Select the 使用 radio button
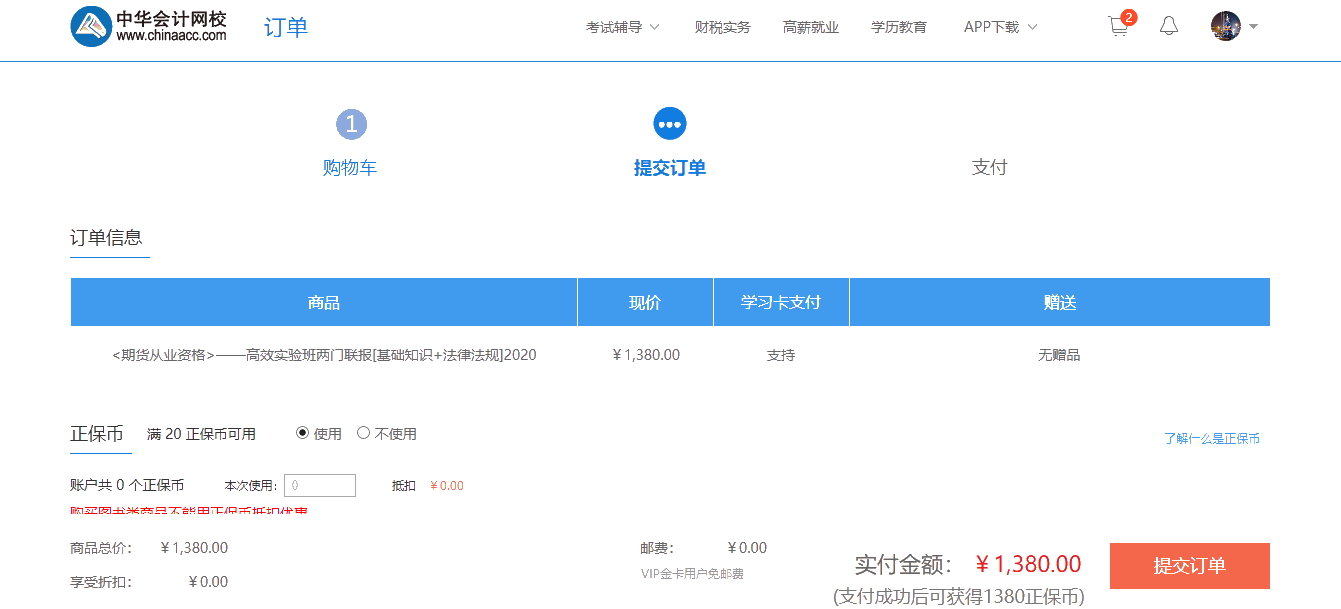 [x=303, y=433]
